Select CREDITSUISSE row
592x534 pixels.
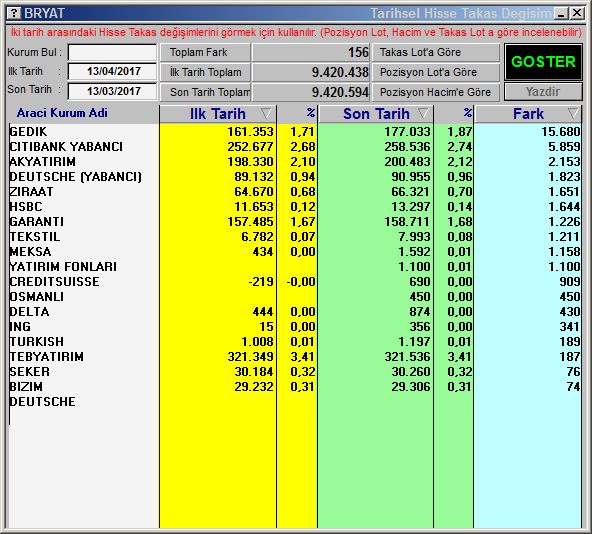tap(55, 282)
